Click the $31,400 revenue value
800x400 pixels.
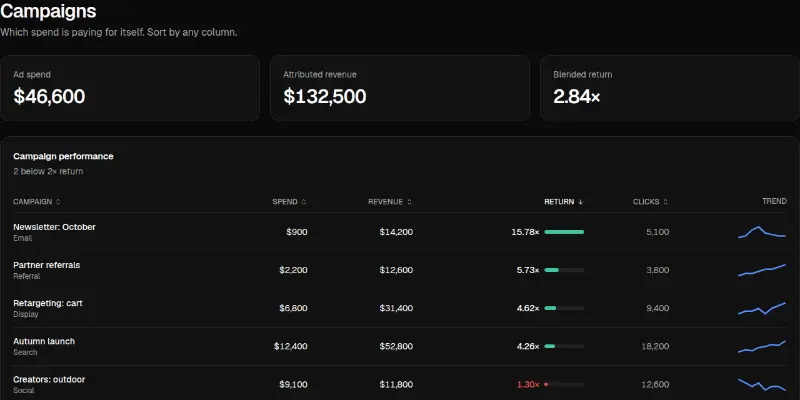click(396, 308)
